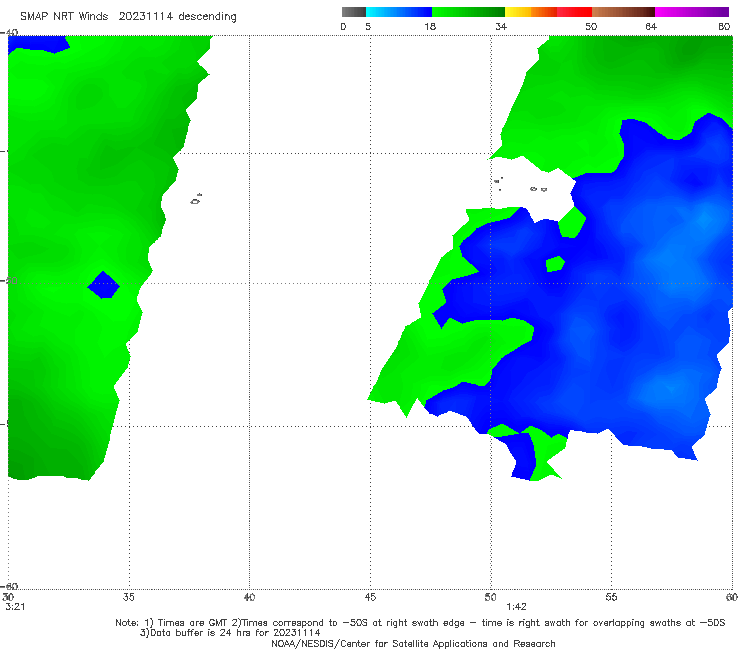Image resolution: width=740 pixels, height=650 pixels.
Task: Click the small islands outline near 52E, 46S
Action: (x=538, y=189)
